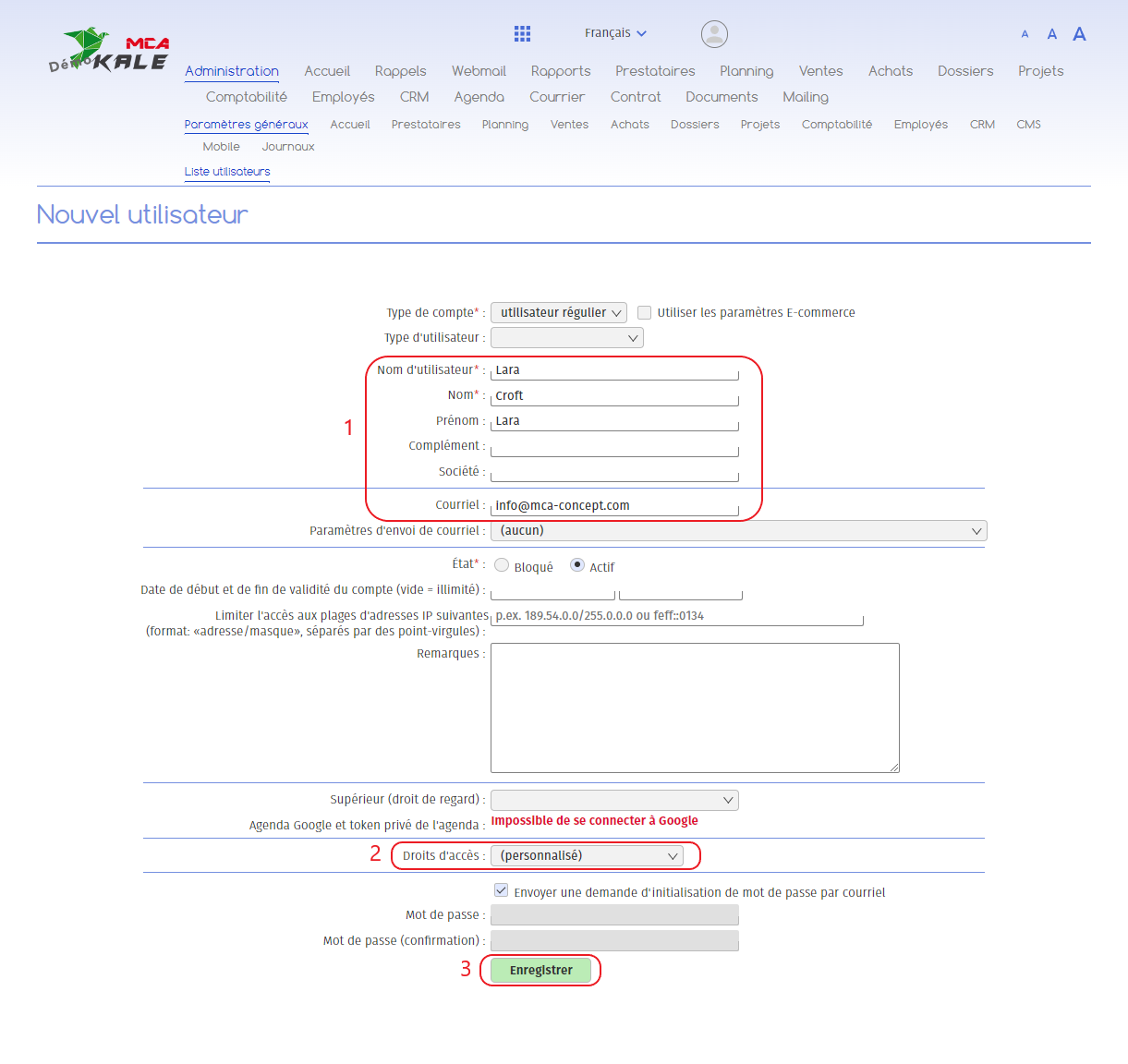Screen dimensions: 1128x1064
Task: Open the apps grid icon
Action: click(x=522, y=34)
